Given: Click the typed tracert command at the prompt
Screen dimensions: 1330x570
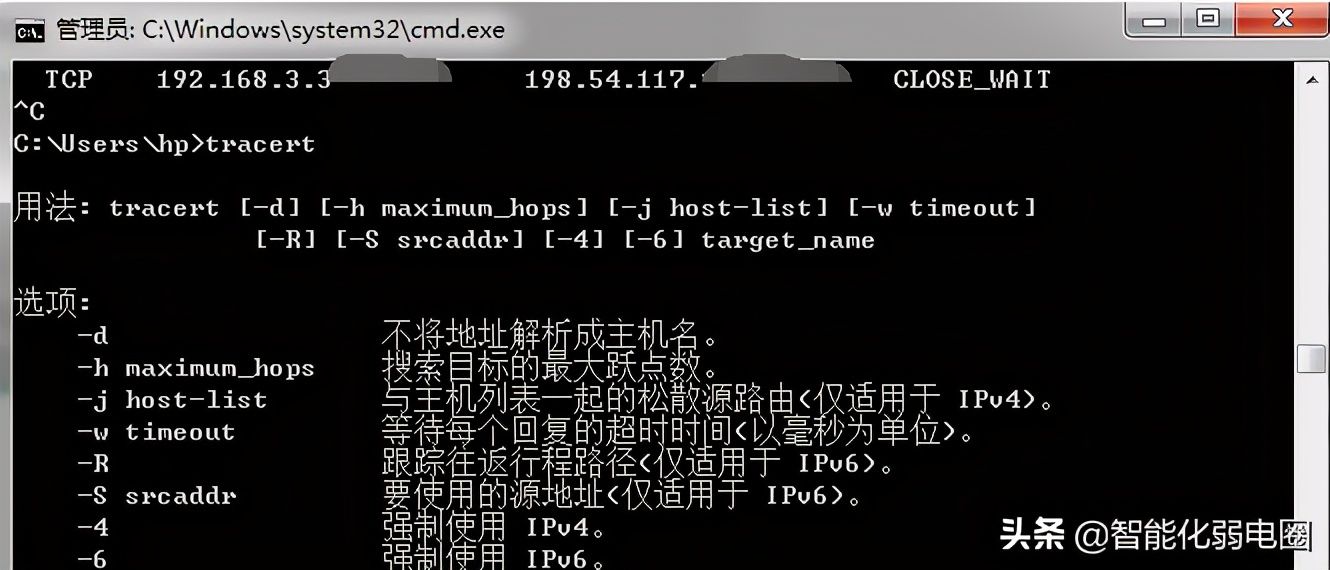Looking at the screenshot, I should (260, 144).
